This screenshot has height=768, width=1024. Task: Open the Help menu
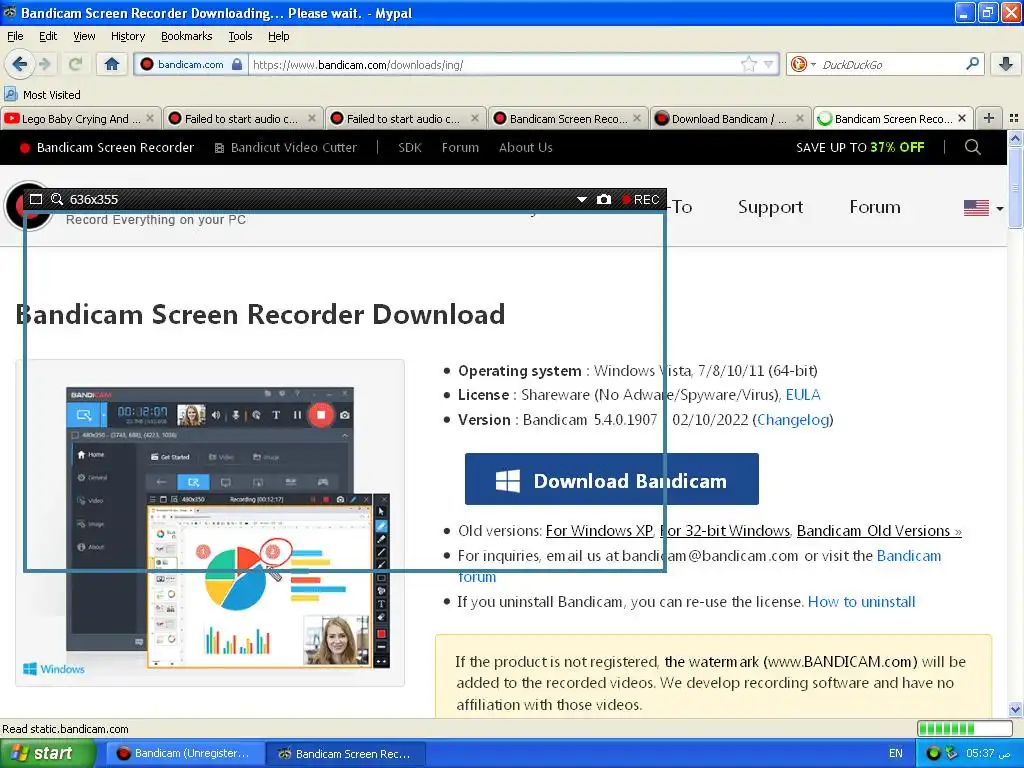[279, 36]
